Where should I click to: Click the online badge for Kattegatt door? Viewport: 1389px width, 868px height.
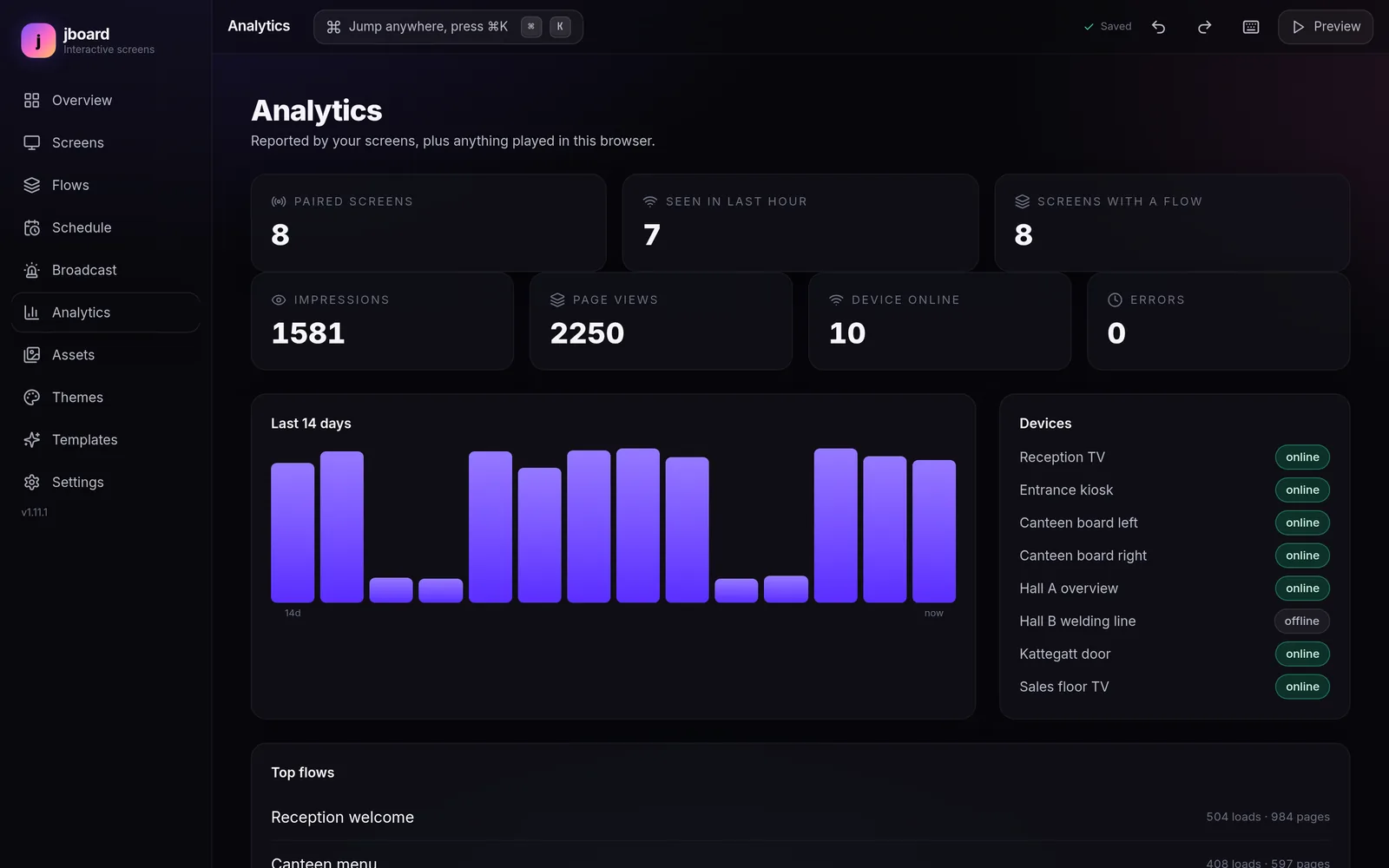1302,654
